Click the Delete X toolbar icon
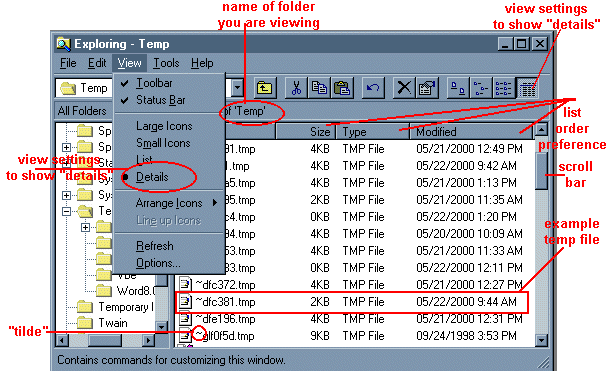The height and width of the screenshot is (371, 607). click(x=404, y=88)
